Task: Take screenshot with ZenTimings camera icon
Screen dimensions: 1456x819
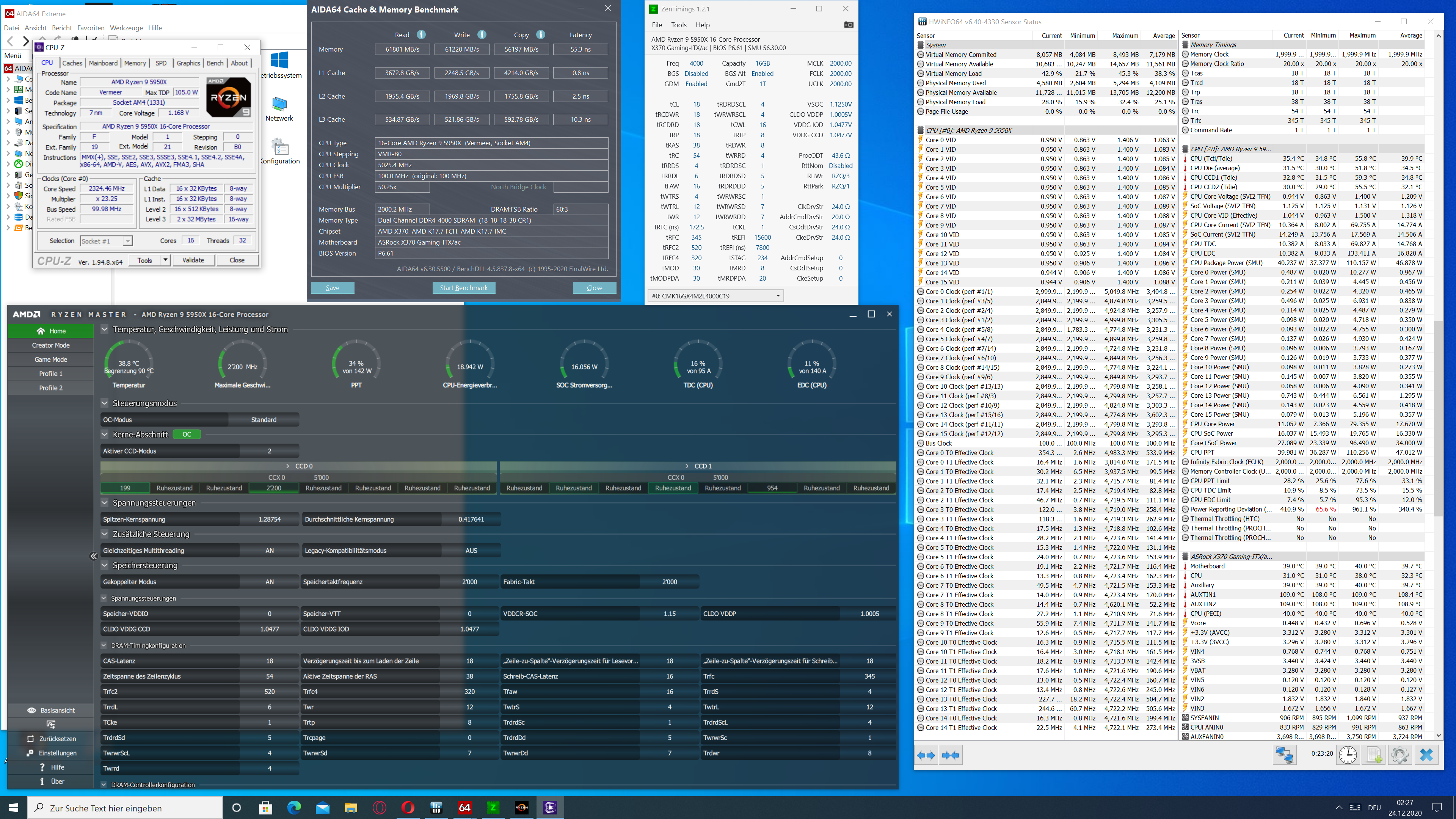Action: [849, 25]
